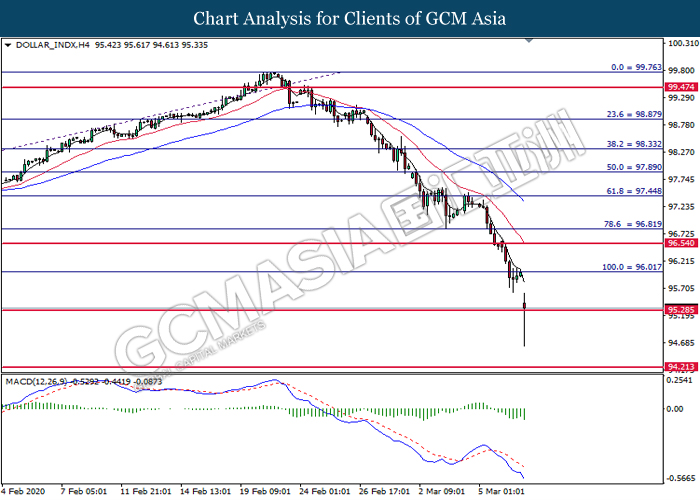This screenshot has height=500, width=700.
Task: Click the 14 Feb 13:01 time label
Action: 205,491
